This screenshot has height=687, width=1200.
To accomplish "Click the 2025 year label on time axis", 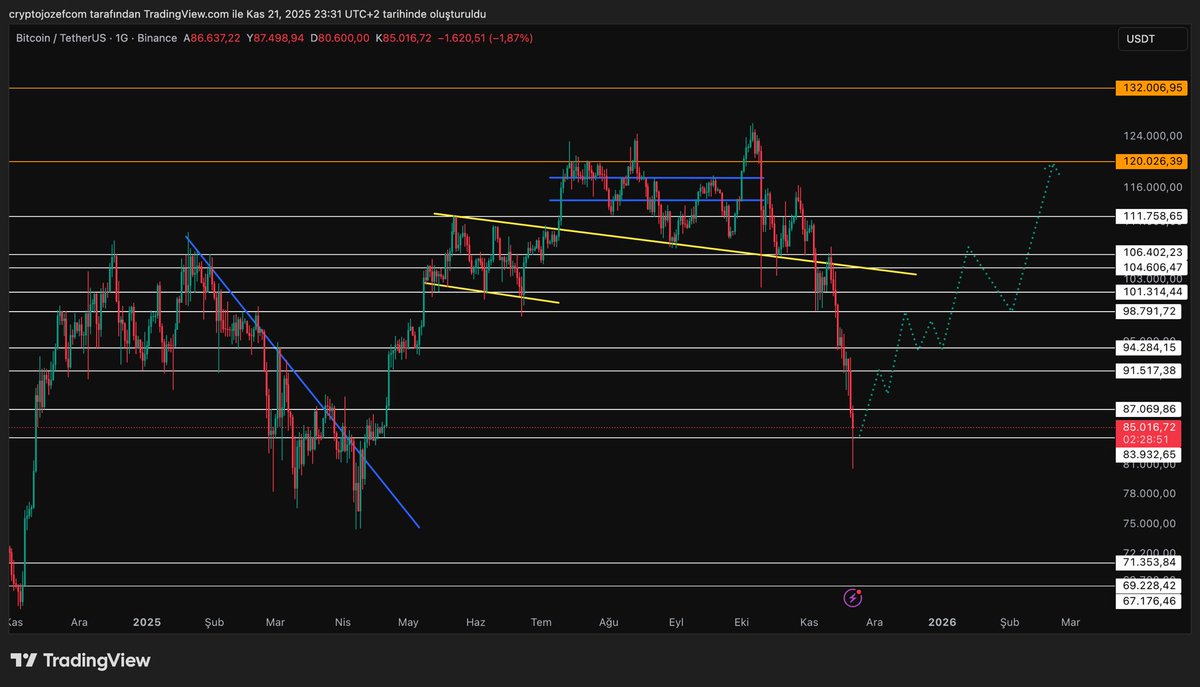I will tap(147, 622).
